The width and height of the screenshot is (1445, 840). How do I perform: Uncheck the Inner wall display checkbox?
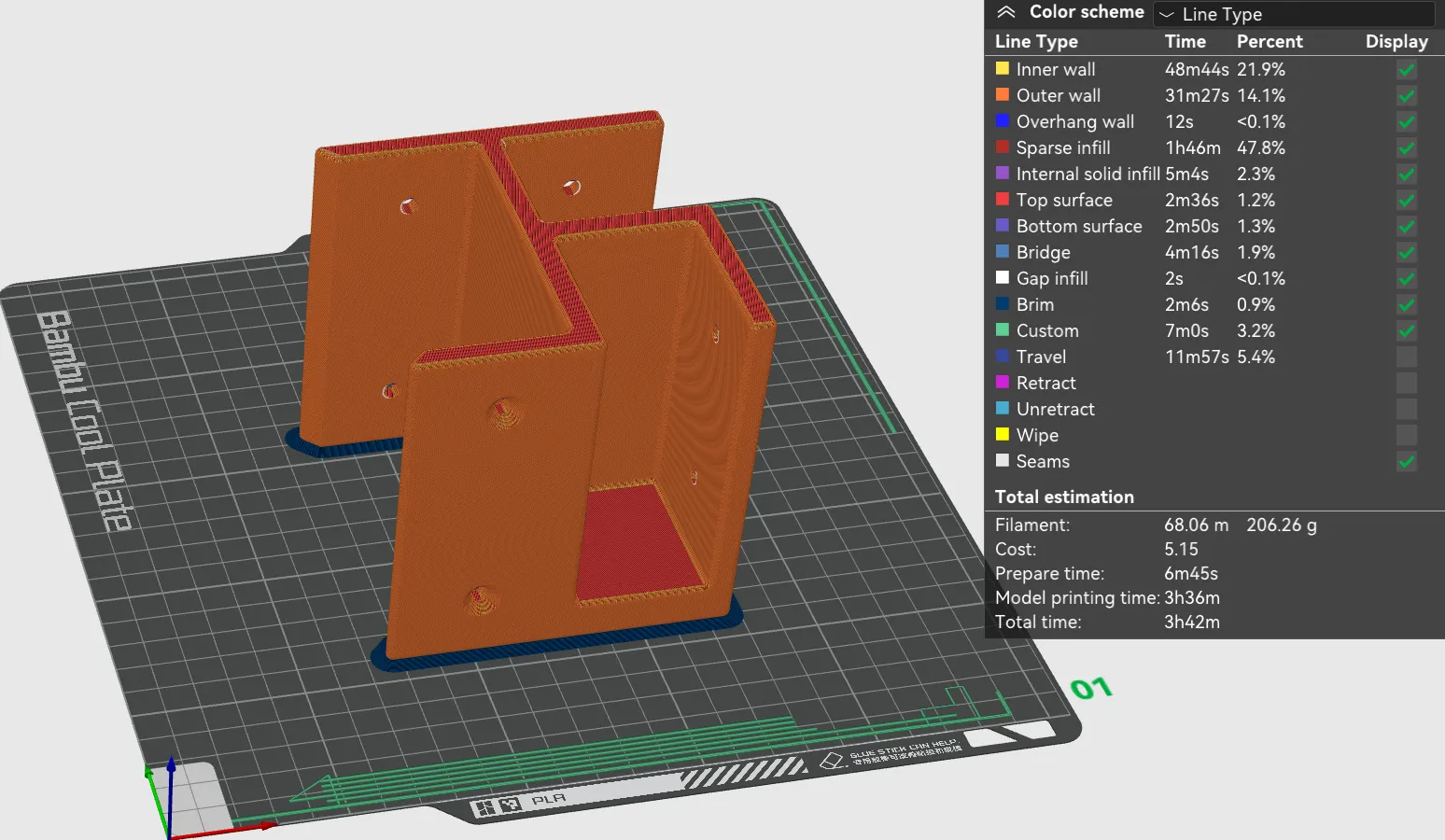1407,69
